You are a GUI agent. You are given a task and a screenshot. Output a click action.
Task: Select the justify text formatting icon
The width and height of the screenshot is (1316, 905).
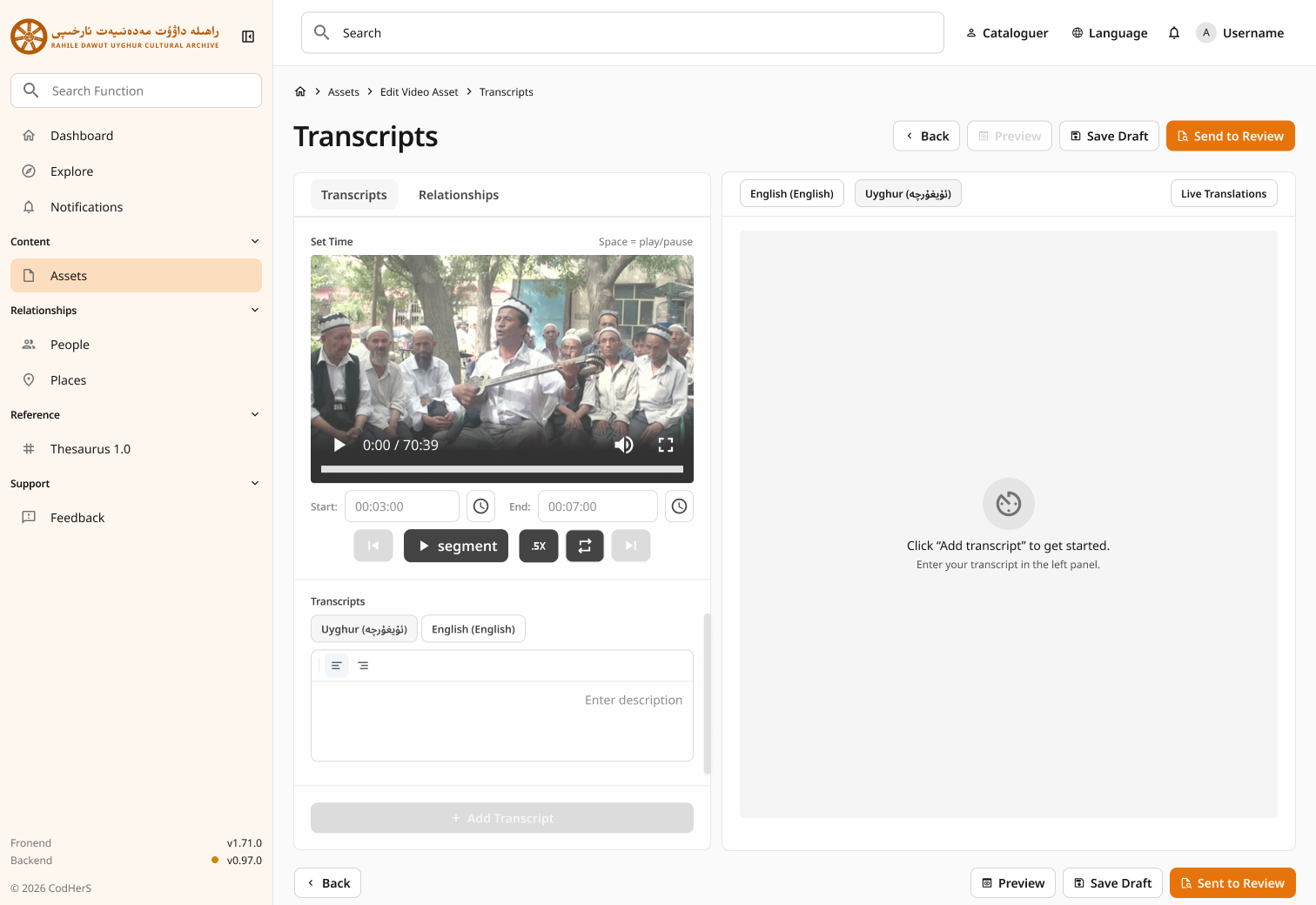tap(363, 665)
